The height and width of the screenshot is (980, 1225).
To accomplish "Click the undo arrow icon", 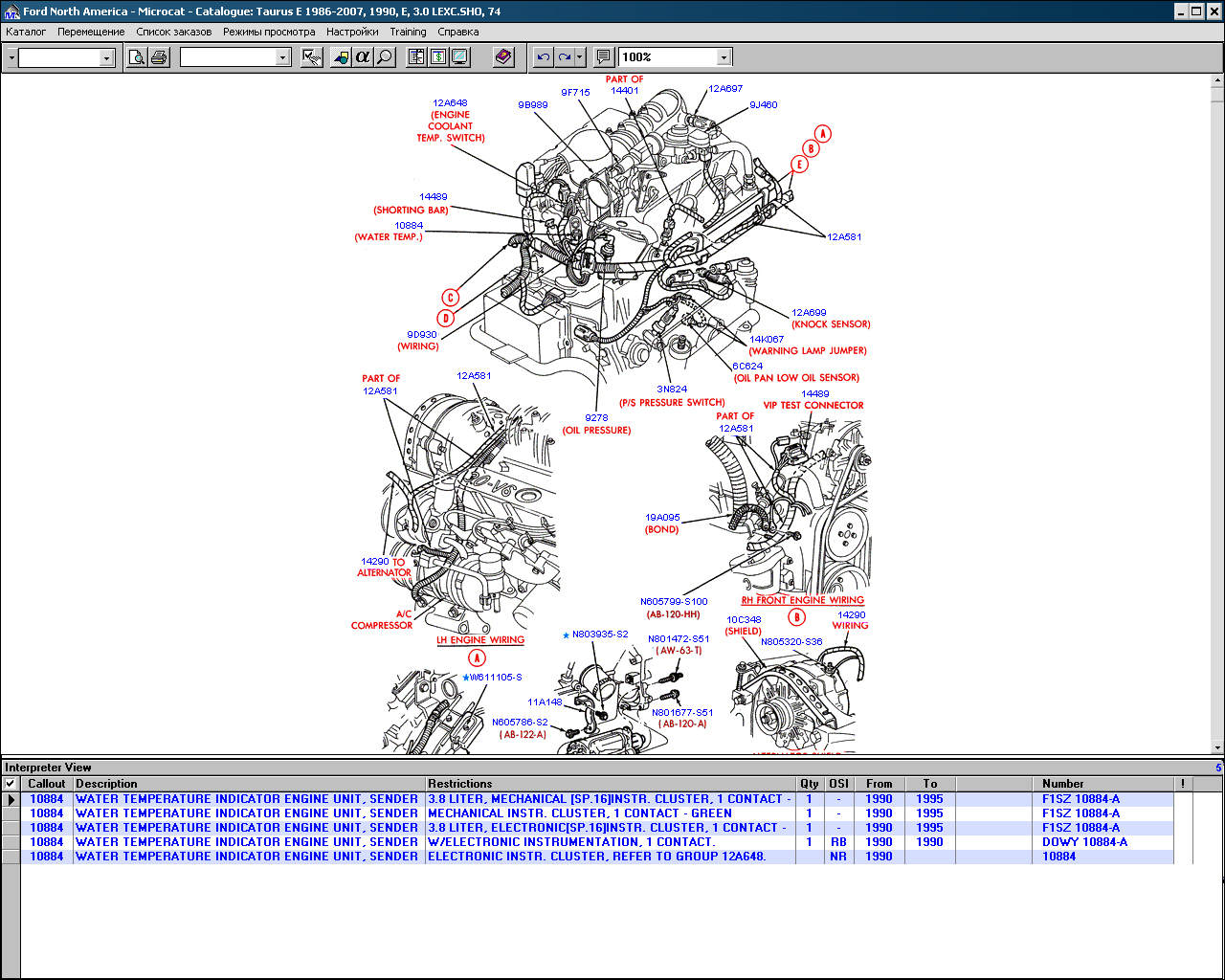I will click(x=543, y=57).
